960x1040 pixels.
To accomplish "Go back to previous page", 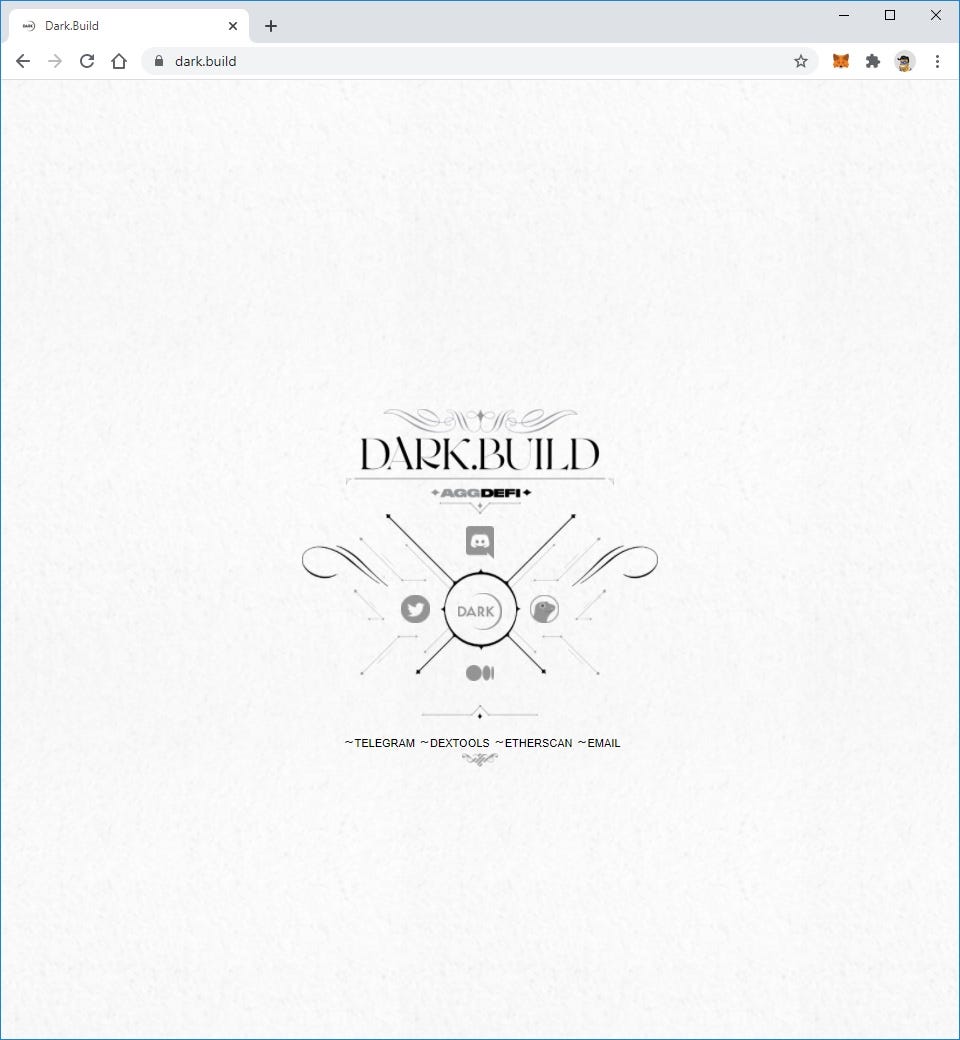I will tap(23, 61).
